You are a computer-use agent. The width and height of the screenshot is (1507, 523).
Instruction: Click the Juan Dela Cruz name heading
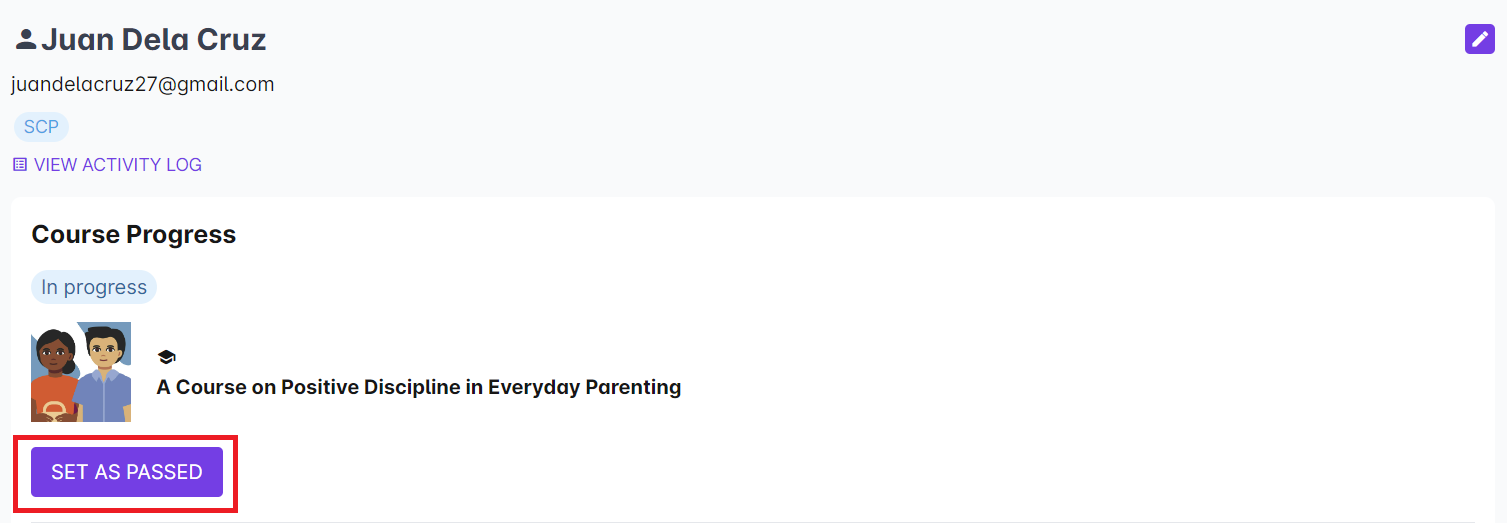point(153,40)
